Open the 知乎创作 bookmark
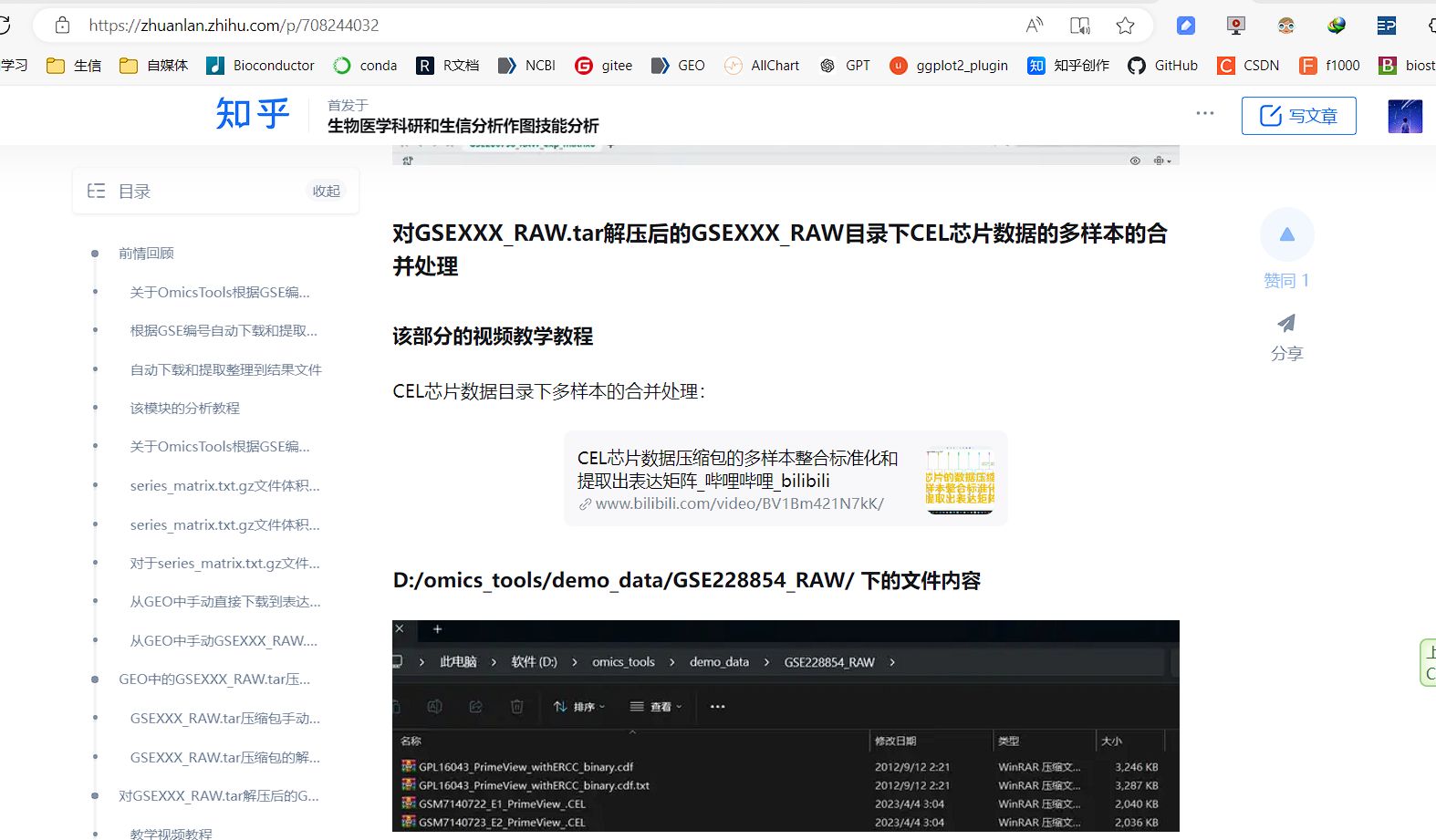This screenshot has width=1436, height=840. click(1068, 66)
